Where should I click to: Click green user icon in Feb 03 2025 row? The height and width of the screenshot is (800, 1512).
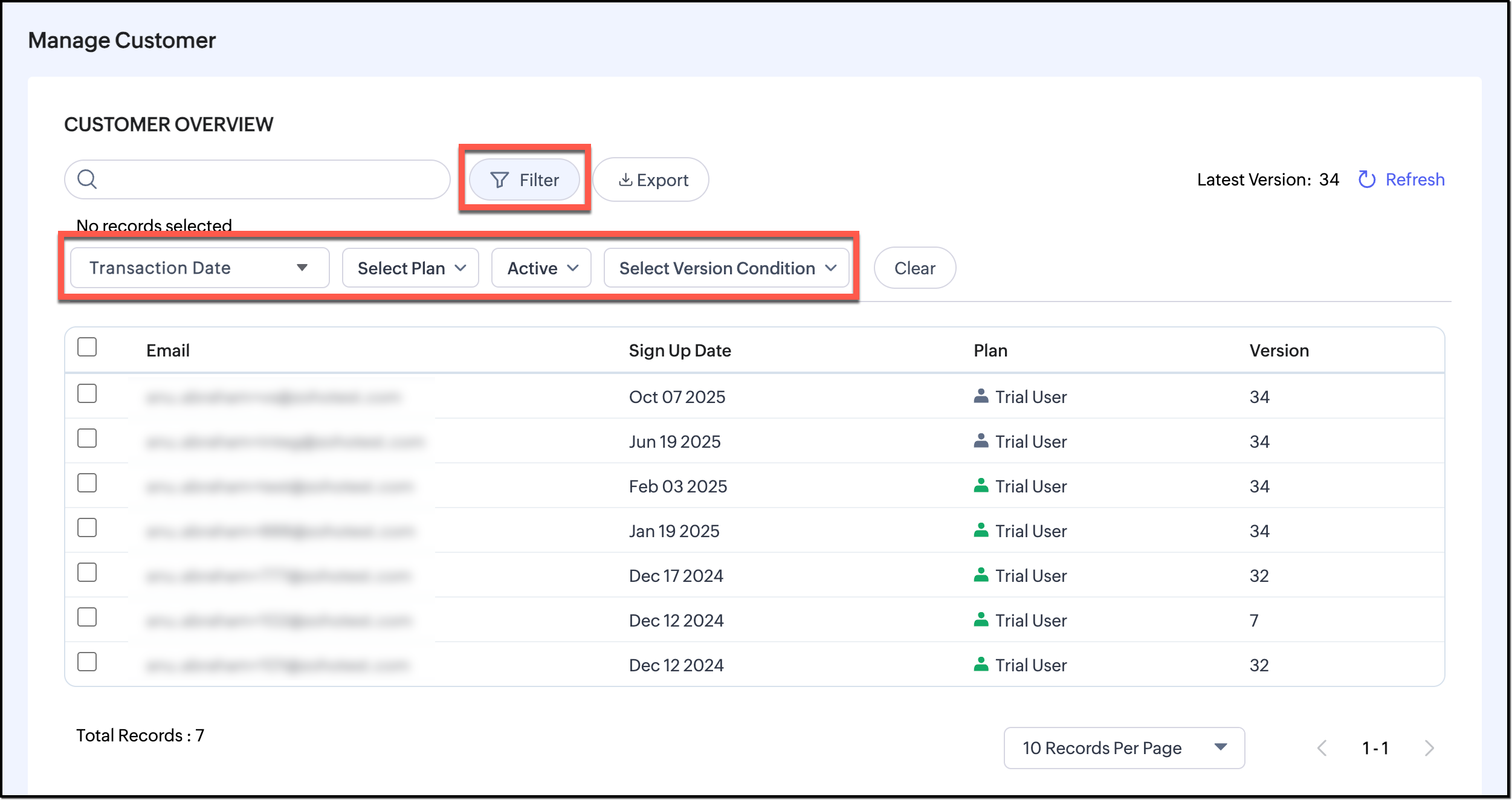[x=981, y=486]
